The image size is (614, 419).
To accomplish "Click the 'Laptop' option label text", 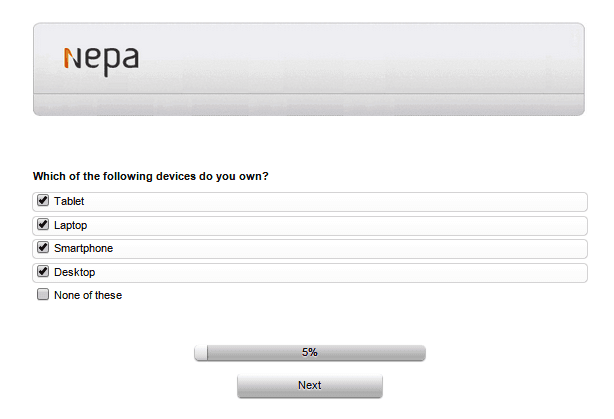I will (x=70, y=225).
